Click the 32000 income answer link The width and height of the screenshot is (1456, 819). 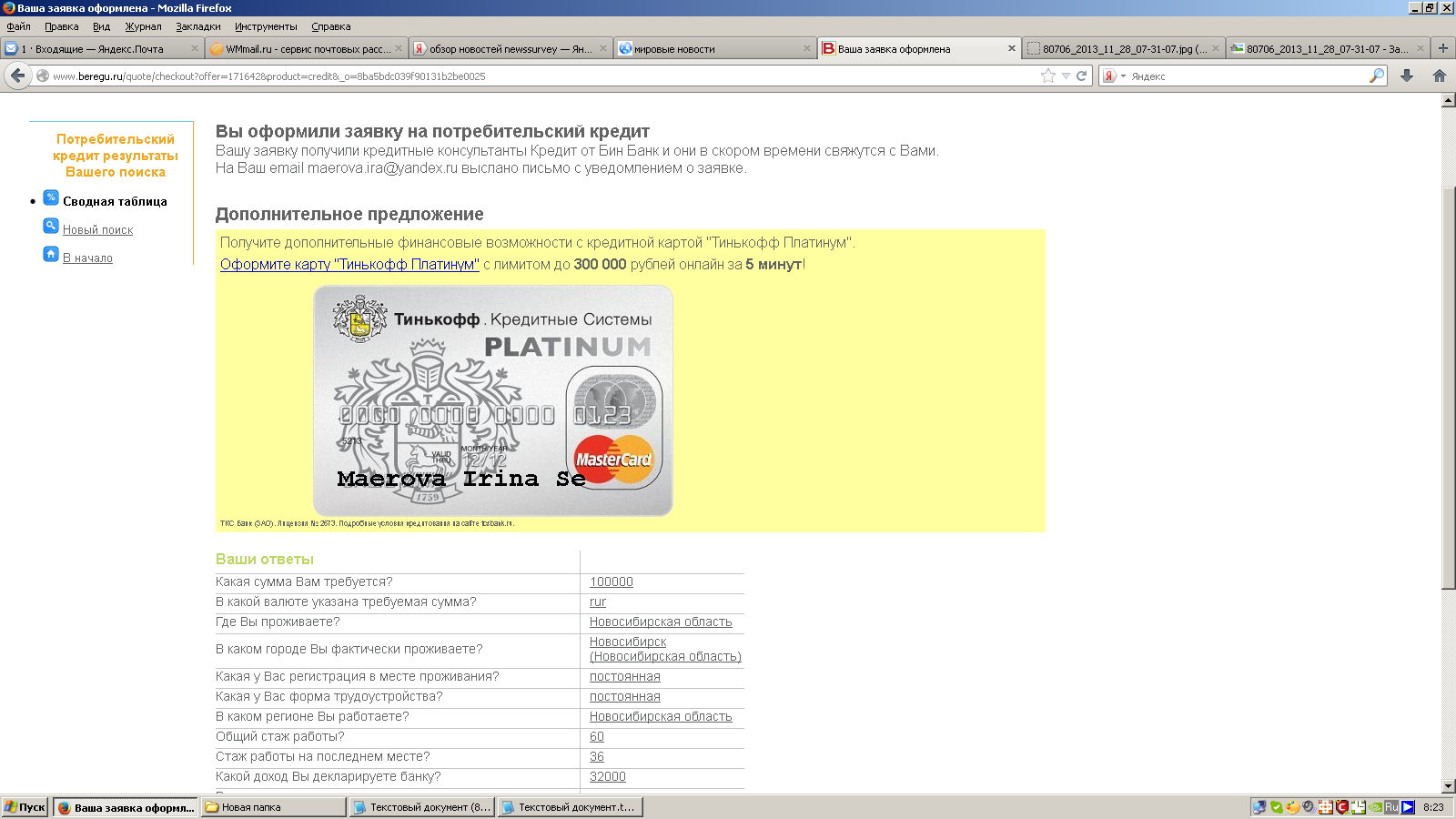tap(608, 777)
